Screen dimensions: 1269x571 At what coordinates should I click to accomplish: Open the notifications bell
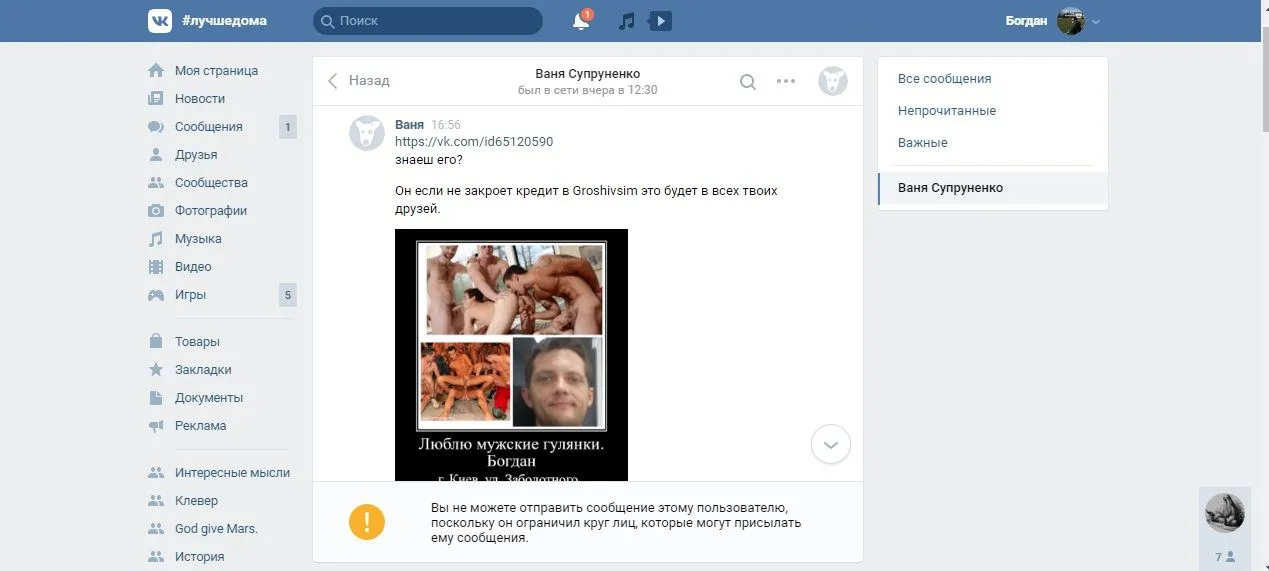coord(580,21)
